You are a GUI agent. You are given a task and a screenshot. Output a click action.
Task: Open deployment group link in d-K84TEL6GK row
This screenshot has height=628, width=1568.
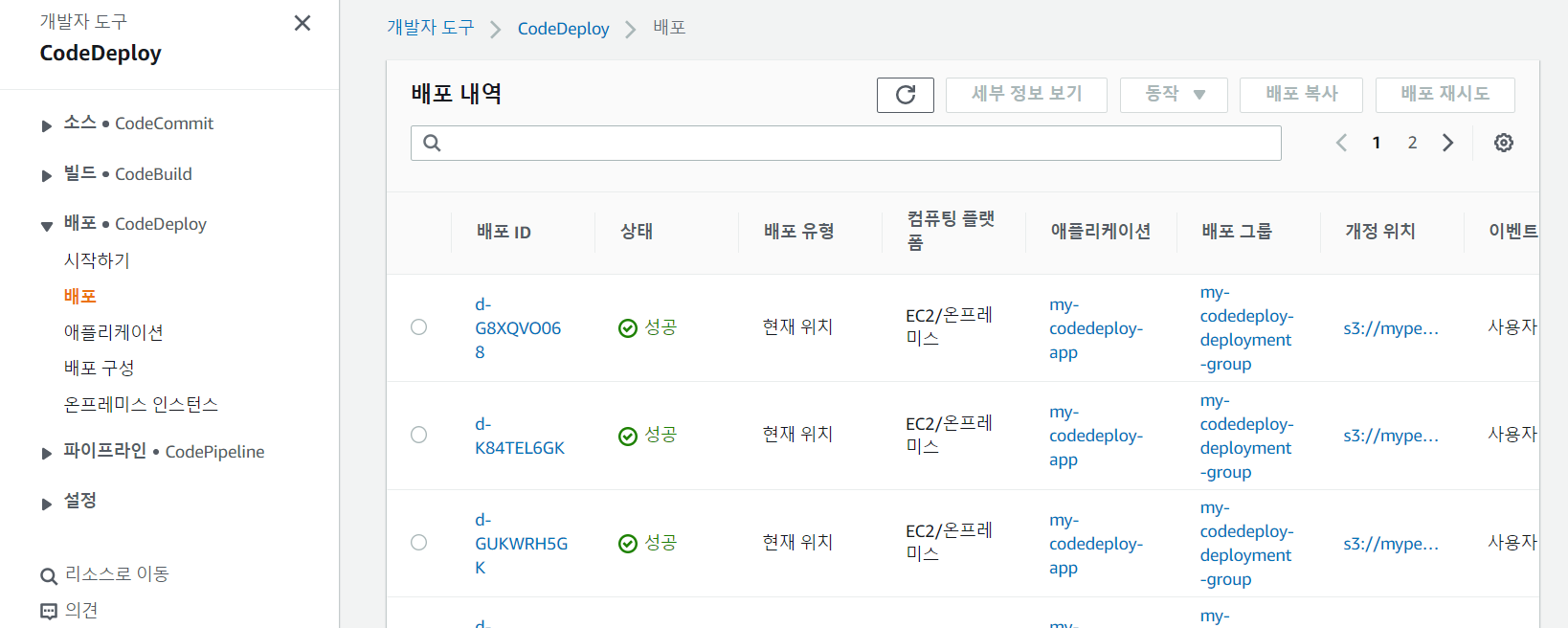click(1246, 436)
